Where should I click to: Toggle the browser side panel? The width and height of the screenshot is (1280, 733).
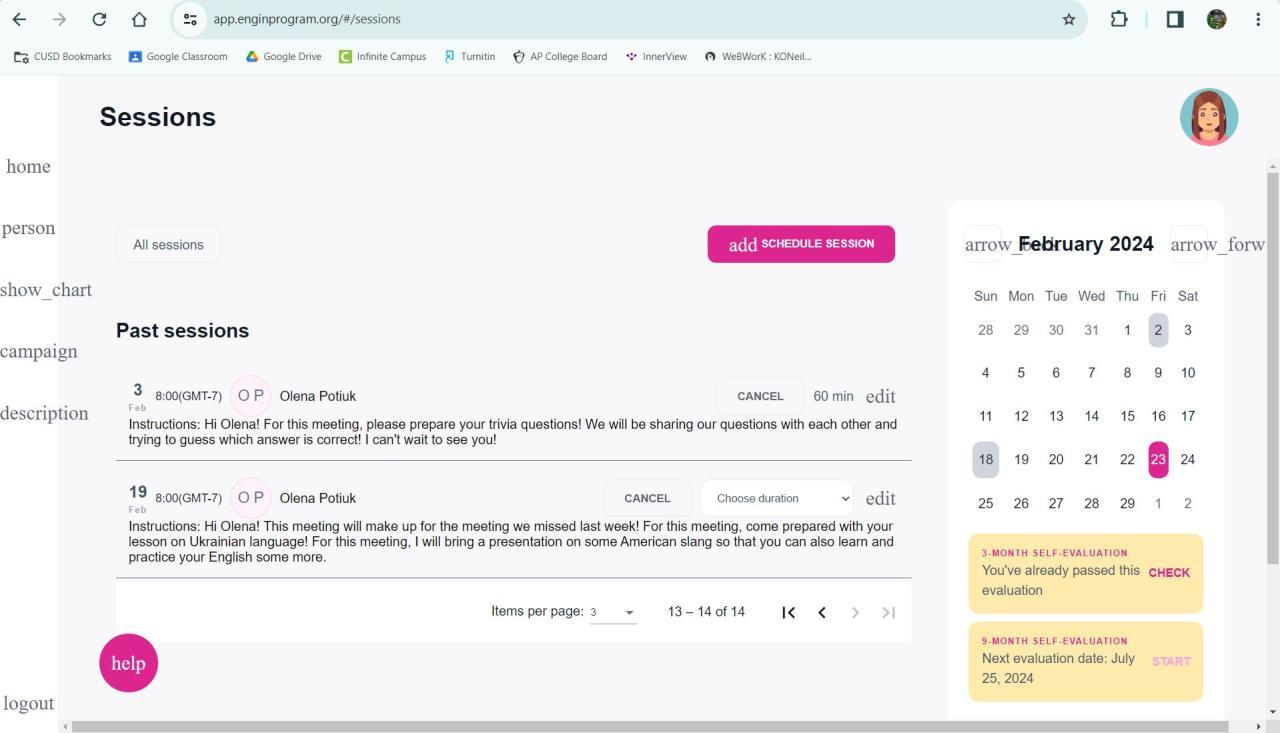1175,19
